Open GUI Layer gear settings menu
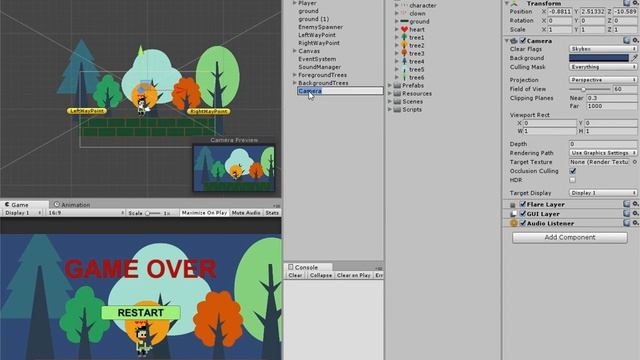Screen dimensions: 640x360 (x=635, y=213)
